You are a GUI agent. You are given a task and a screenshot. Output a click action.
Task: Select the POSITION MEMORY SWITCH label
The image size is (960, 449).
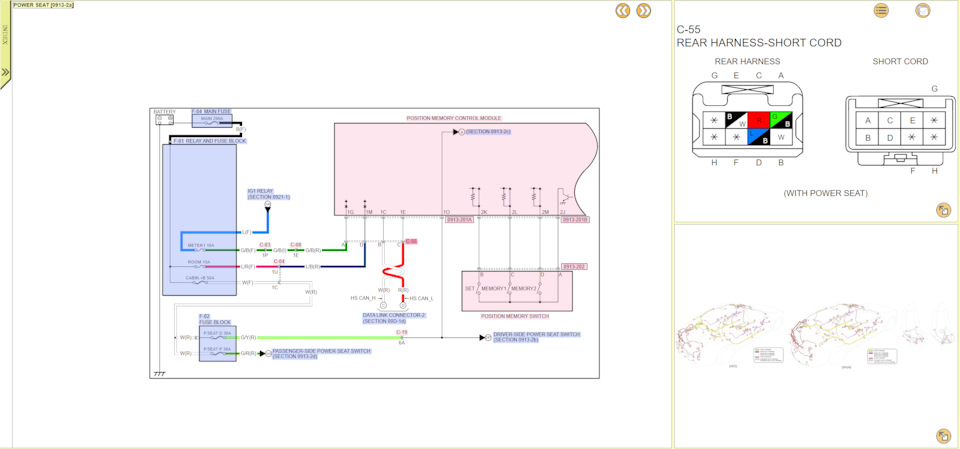tap(513, 316)
